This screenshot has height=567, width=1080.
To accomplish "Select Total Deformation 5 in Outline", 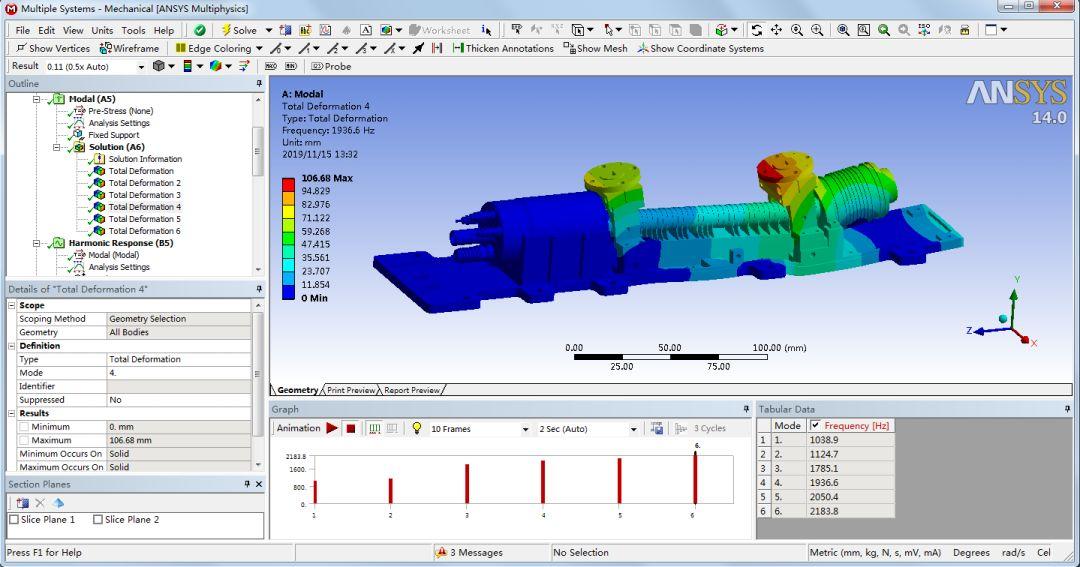I will click(145, 219).
